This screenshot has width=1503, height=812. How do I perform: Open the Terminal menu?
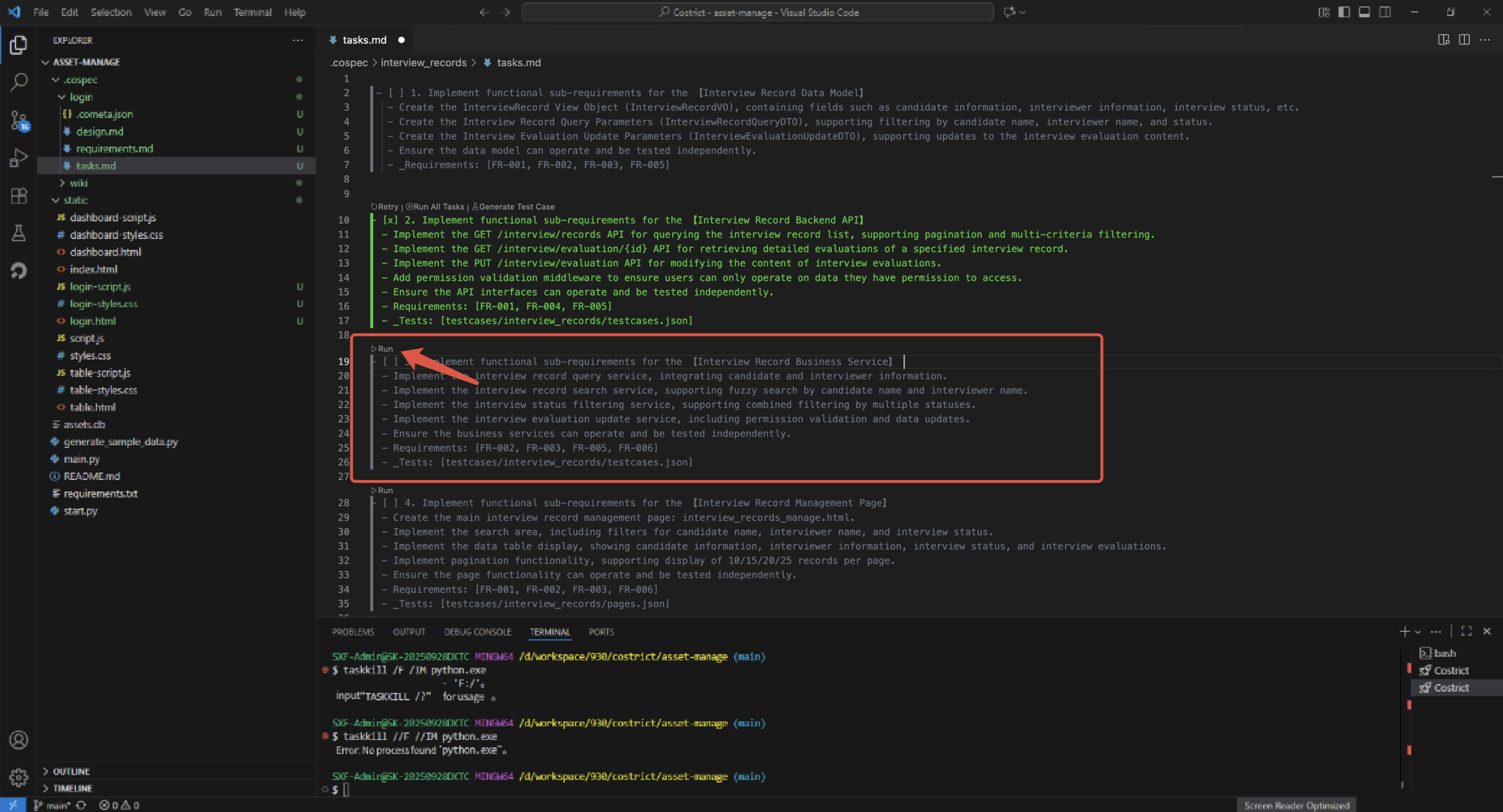(x=252, y=12)
